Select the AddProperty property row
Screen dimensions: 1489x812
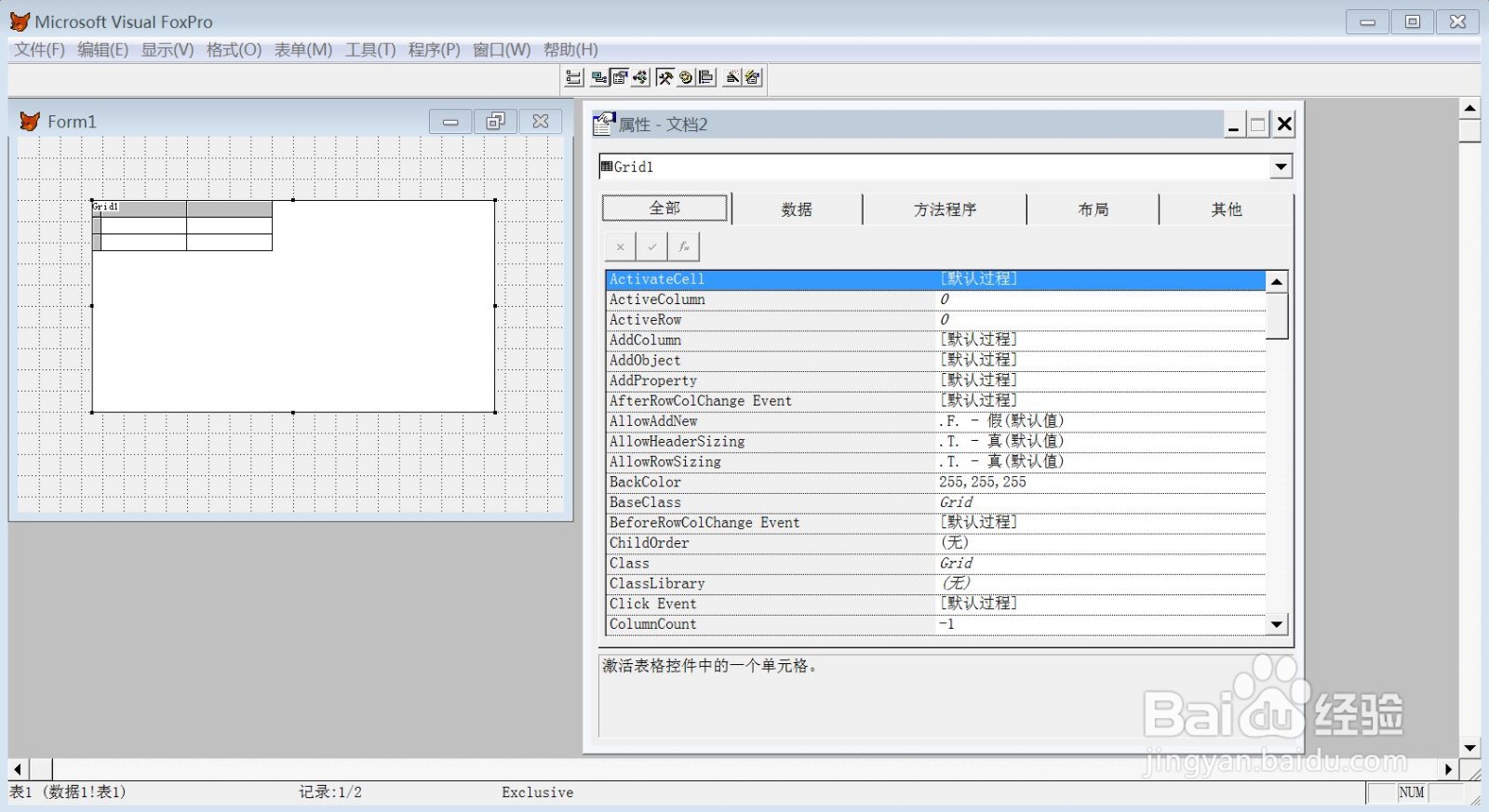935,380
